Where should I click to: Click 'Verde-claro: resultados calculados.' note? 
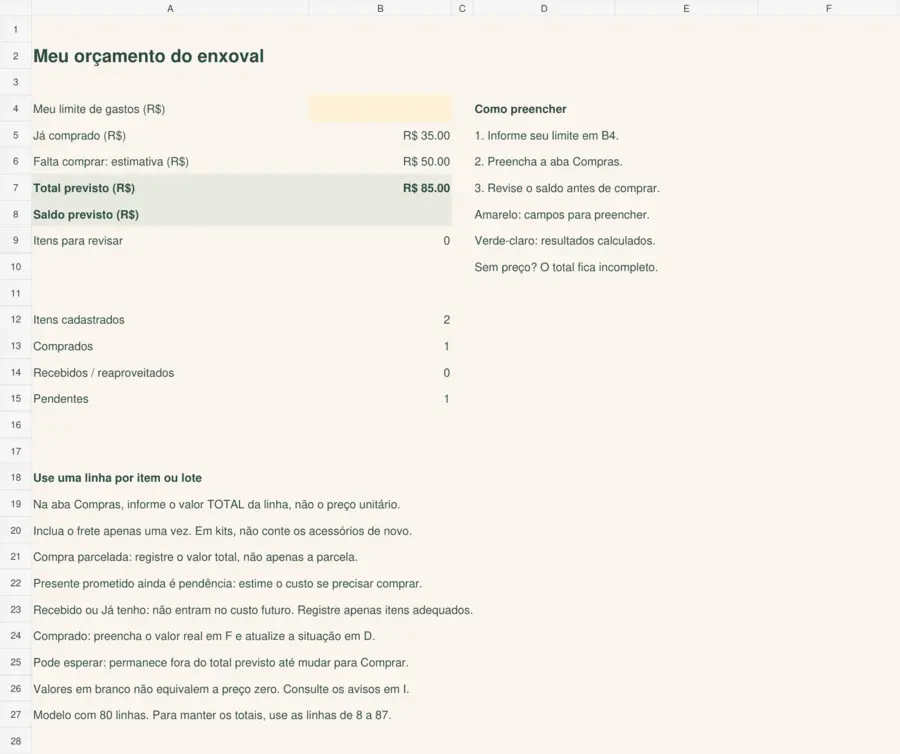pos(565,241)
